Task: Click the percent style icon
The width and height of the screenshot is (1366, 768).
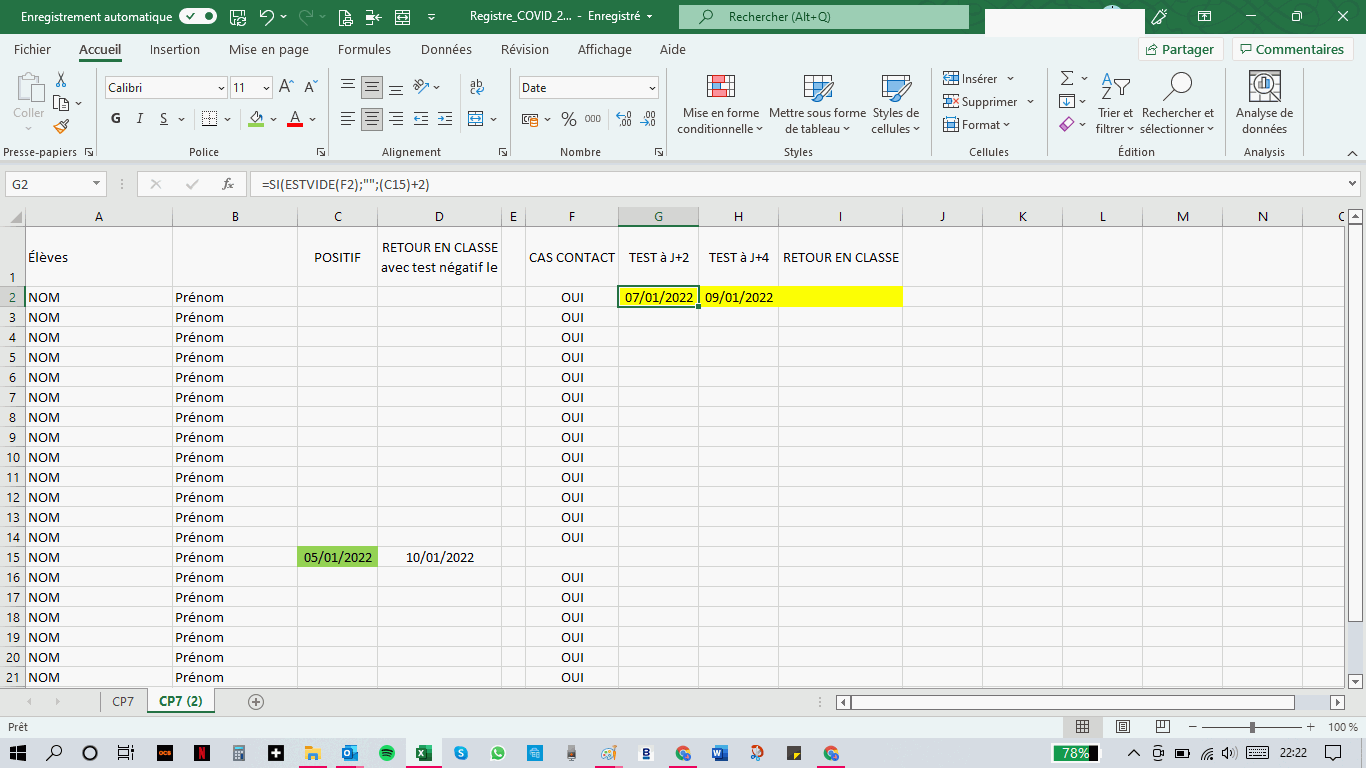Action: tap(568, 119)
